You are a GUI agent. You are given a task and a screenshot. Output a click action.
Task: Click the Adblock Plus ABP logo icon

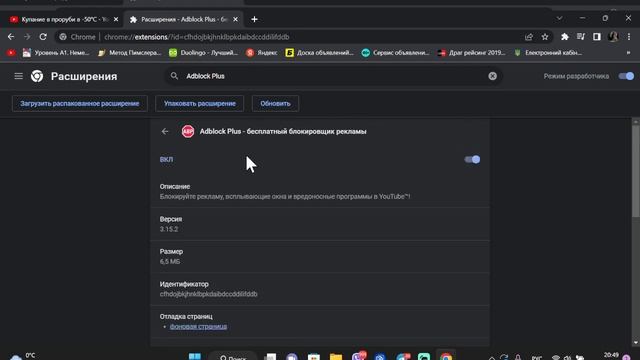tap(188, 131)
